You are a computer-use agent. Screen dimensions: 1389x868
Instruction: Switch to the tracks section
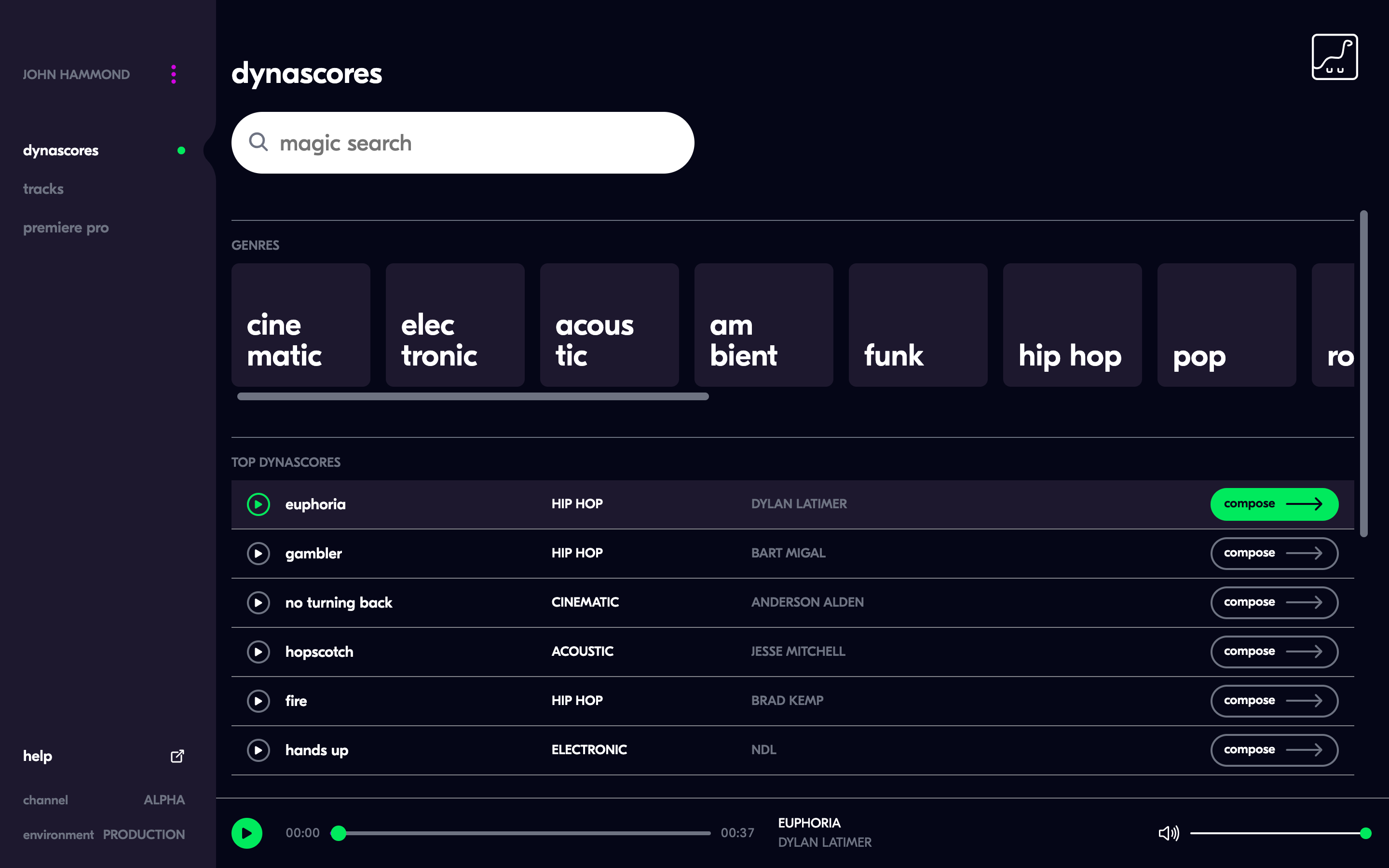coord(43,189)
